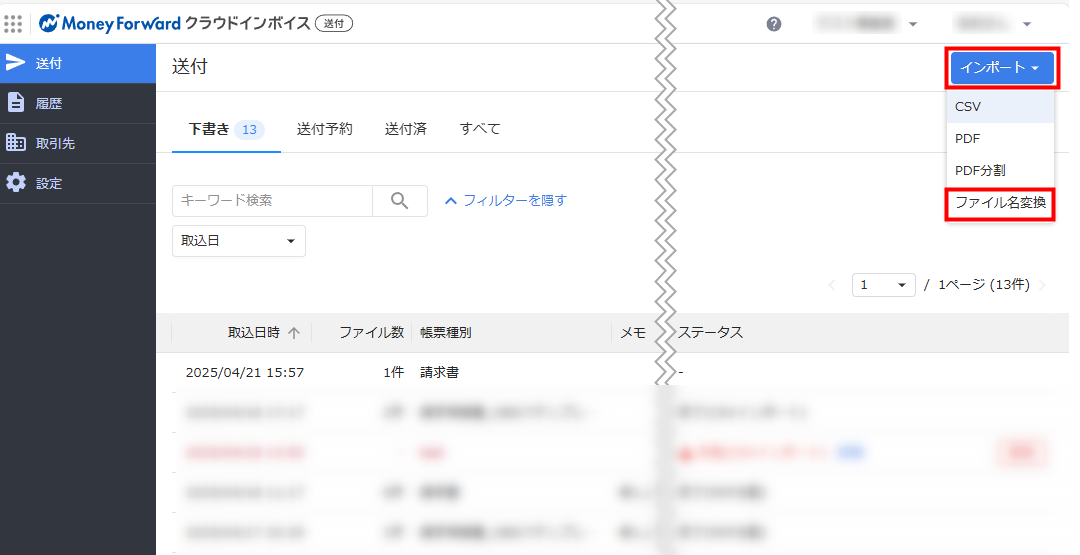Switch to the すべて tab
Screen dimensions: 1080x555
479,129
